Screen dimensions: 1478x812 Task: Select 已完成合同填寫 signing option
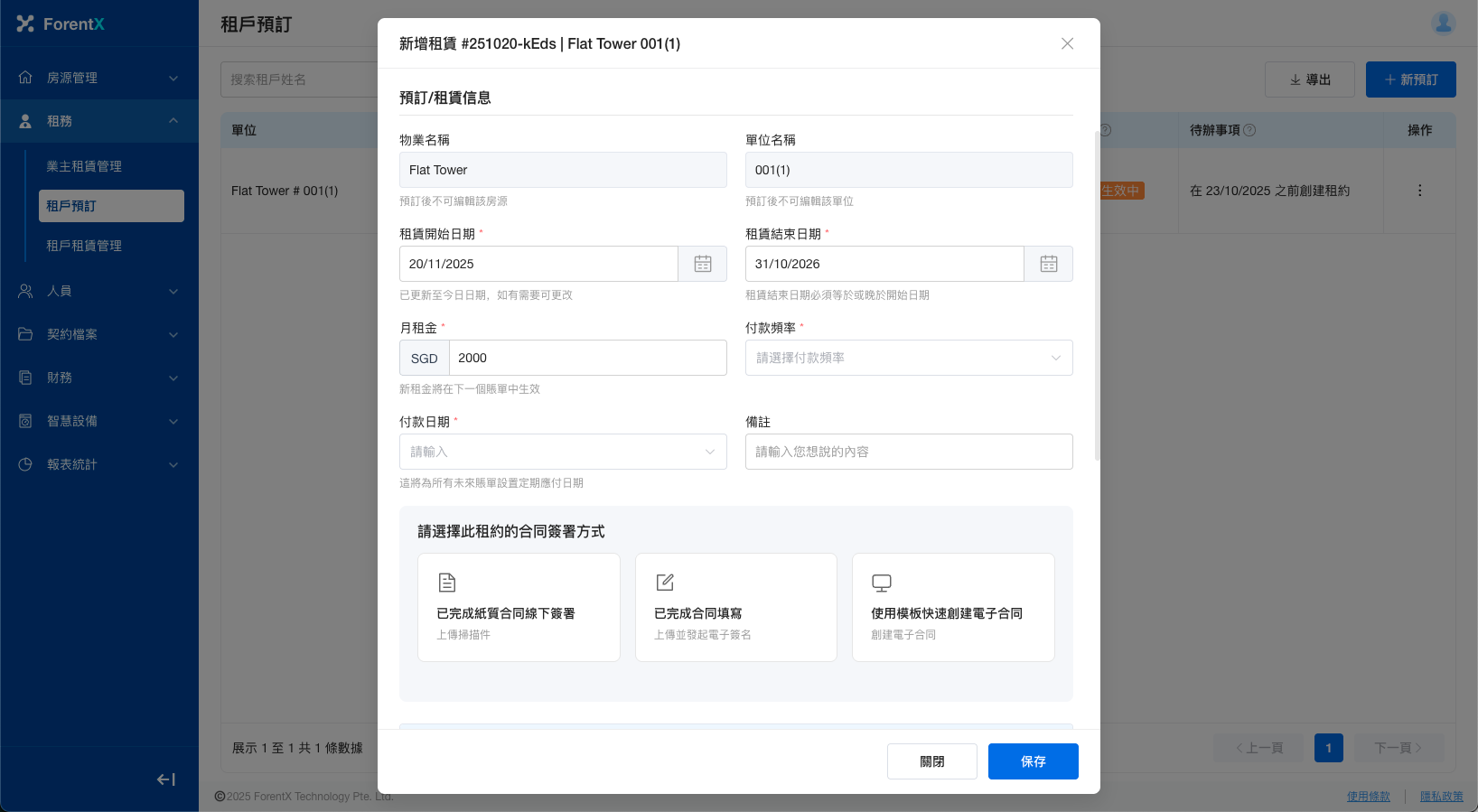[x=735, y=607]
